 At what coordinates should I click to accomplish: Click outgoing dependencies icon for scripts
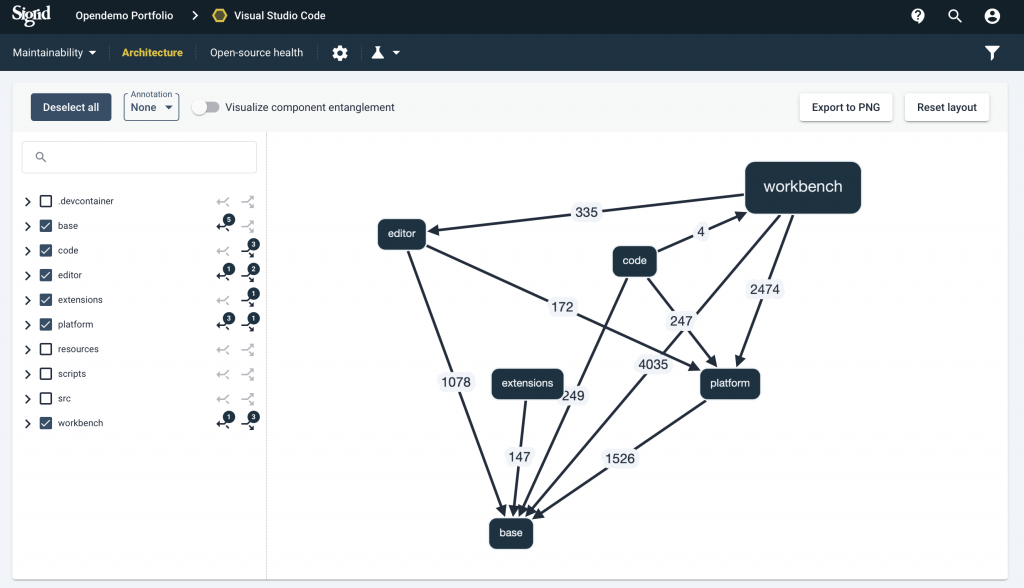[248, 374]
